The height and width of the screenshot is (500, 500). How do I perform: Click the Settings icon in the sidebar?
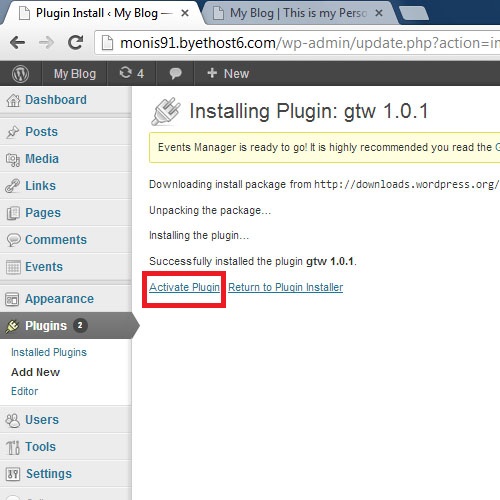pos(13,474)
